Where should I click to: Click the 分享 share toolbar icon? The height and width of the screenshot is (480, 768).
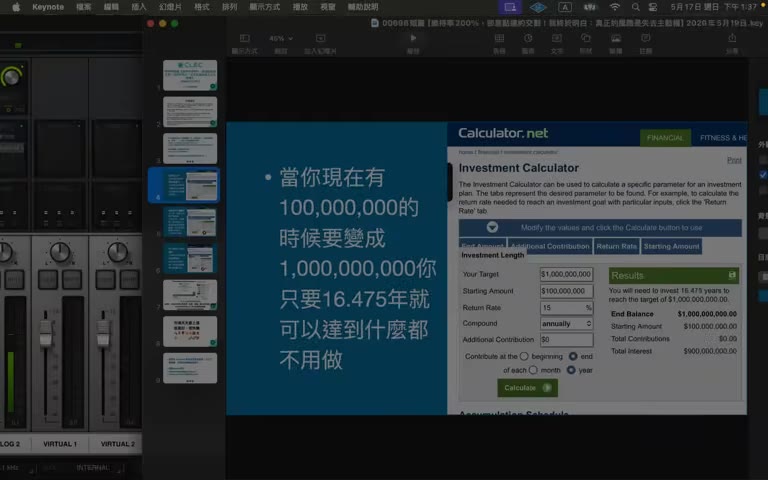[x=732, y=38]
